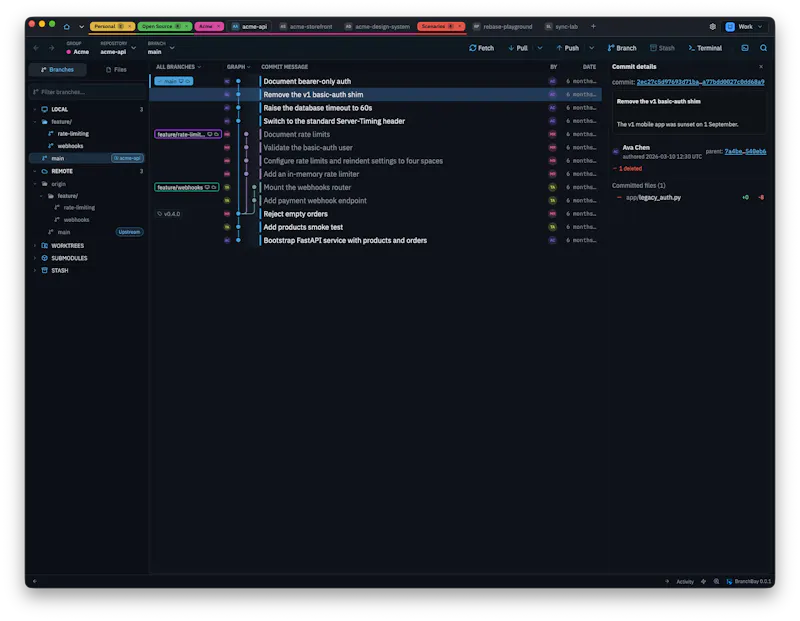Image resolution: width=800 pixels, height=621 pixels.
Task: Close the Open Source group tab
Action: [x=186, y=27]
